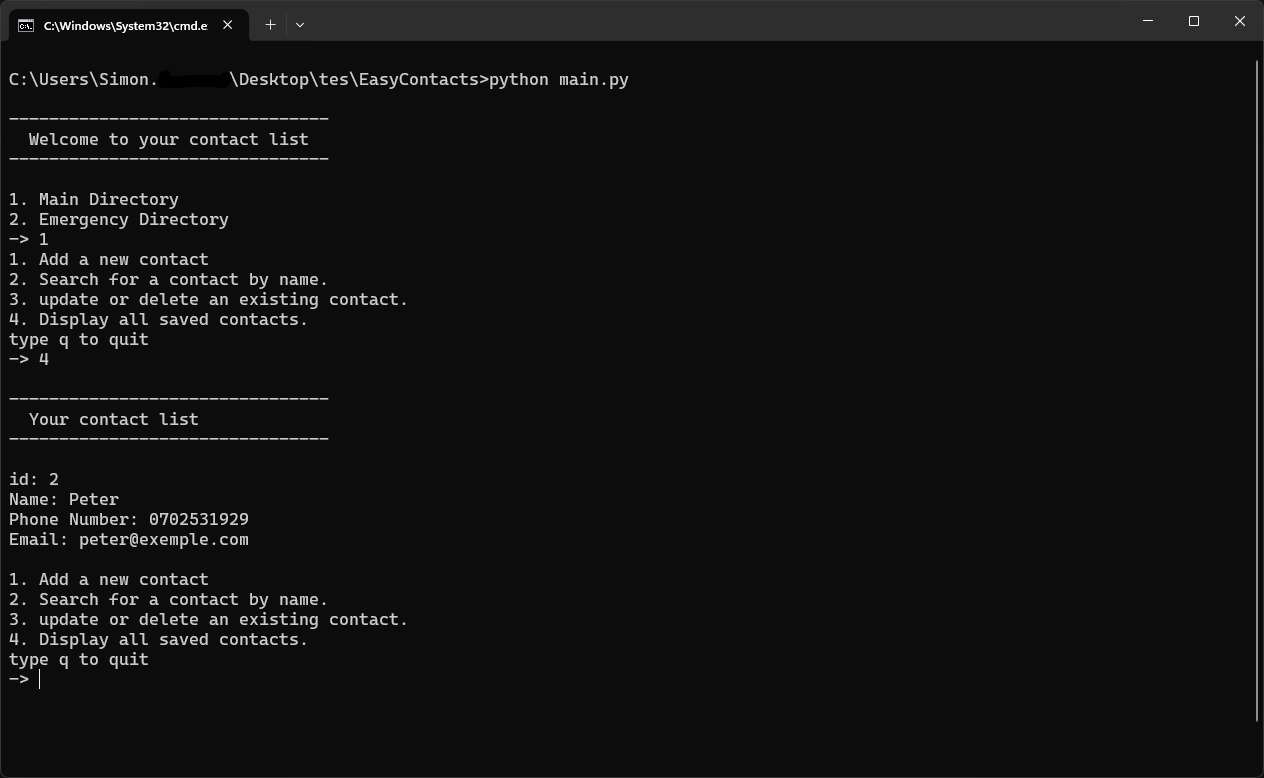Open the new tab dropdown chevron
1264x778 pixels.
coord(300,24)
